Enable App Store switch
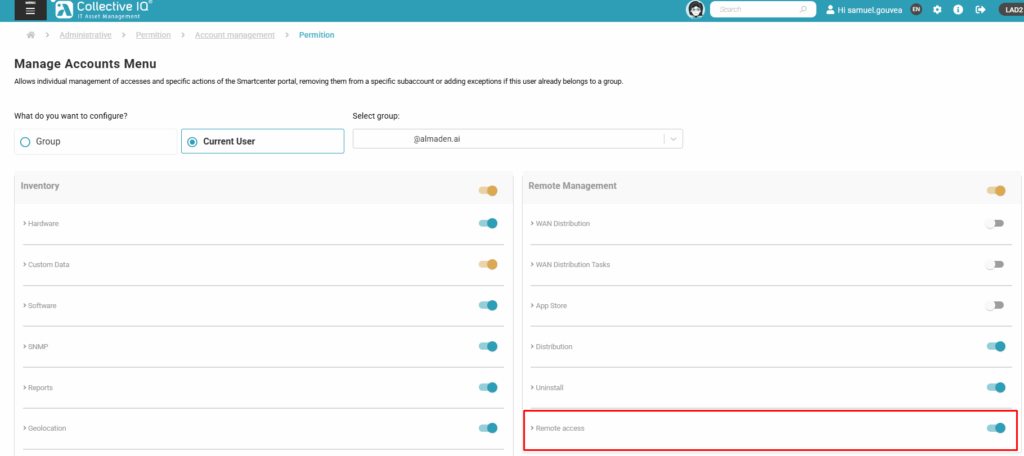Screen dimensions: 1024x456 pyautogui.click(x=995, y=305)
